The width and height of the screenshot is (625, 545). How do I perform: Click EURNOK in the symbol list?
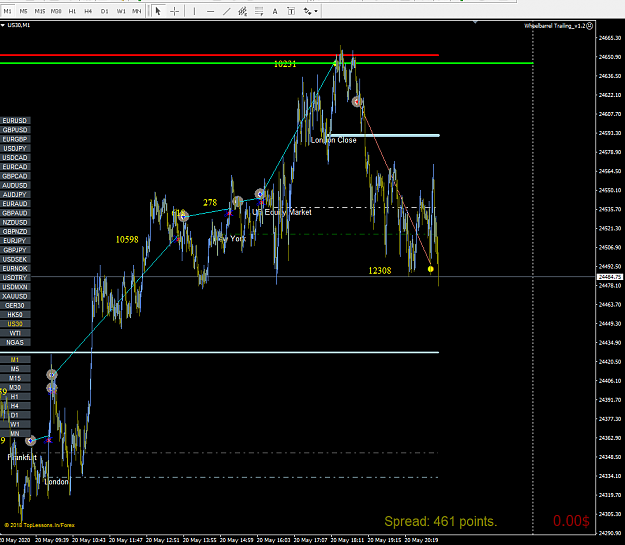[15, 268]
